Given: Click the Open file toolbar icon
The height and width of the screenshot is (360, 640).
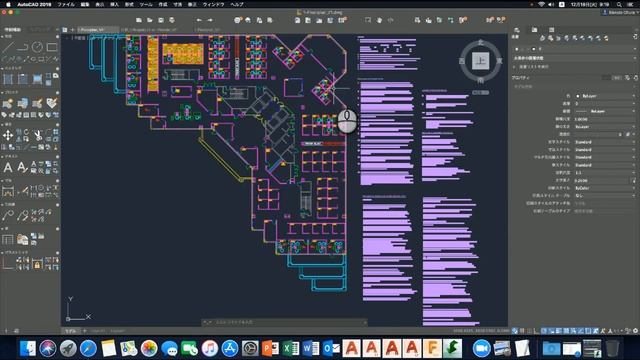Looking at the screenshot, I should pyautogui.click(x=150, y=20).
